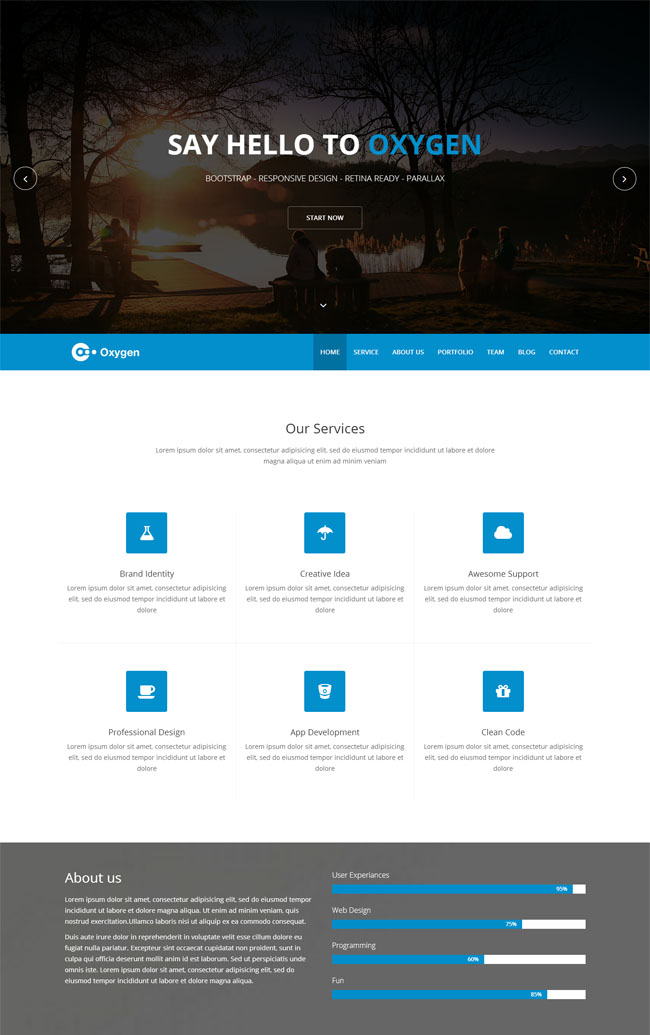Click the Brand Identity flask icon
The width and height of the screenshot is (650, 1035).
[x=146, y=533]
